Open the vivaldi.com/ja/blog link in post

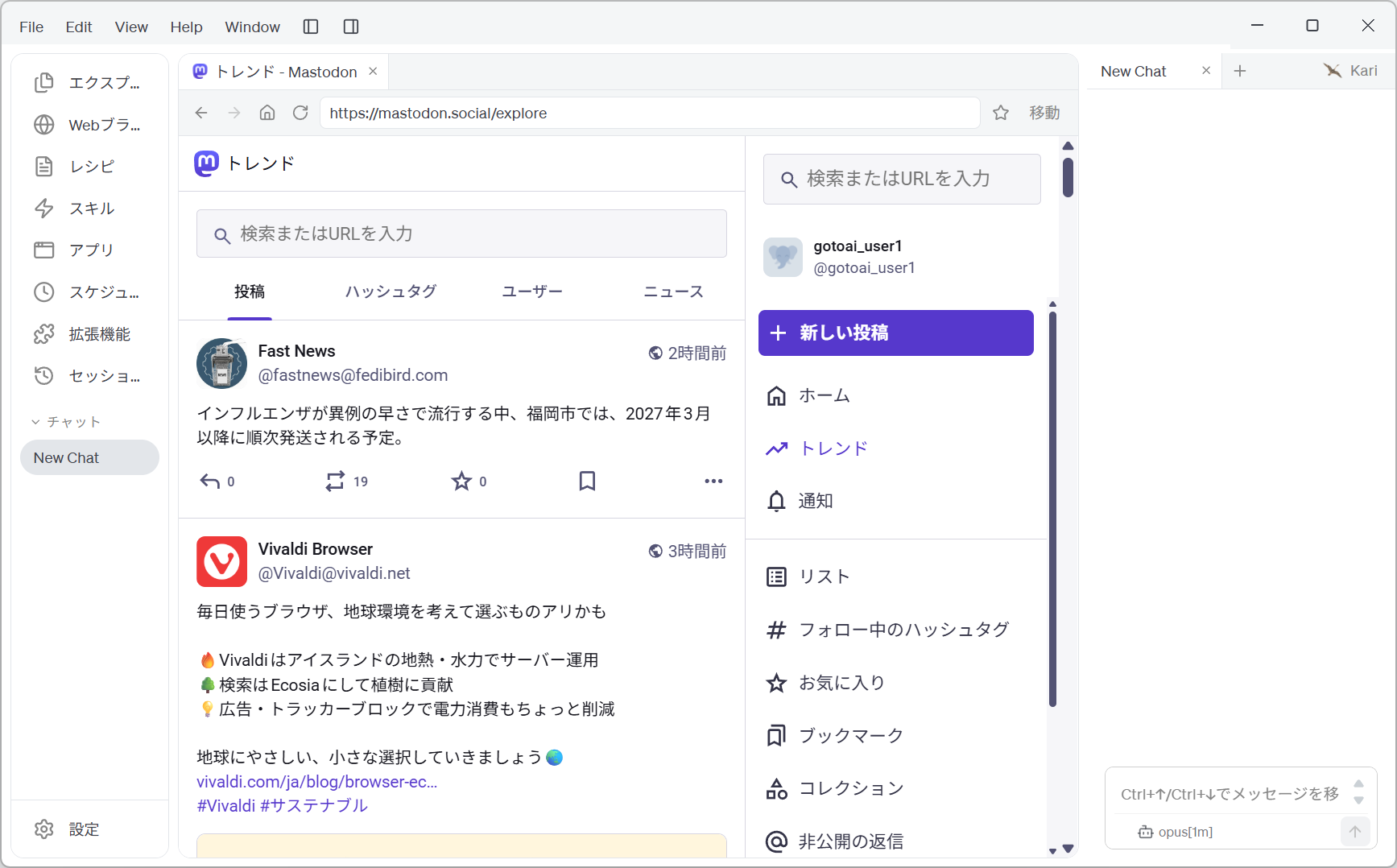click(x=317, y=782)
